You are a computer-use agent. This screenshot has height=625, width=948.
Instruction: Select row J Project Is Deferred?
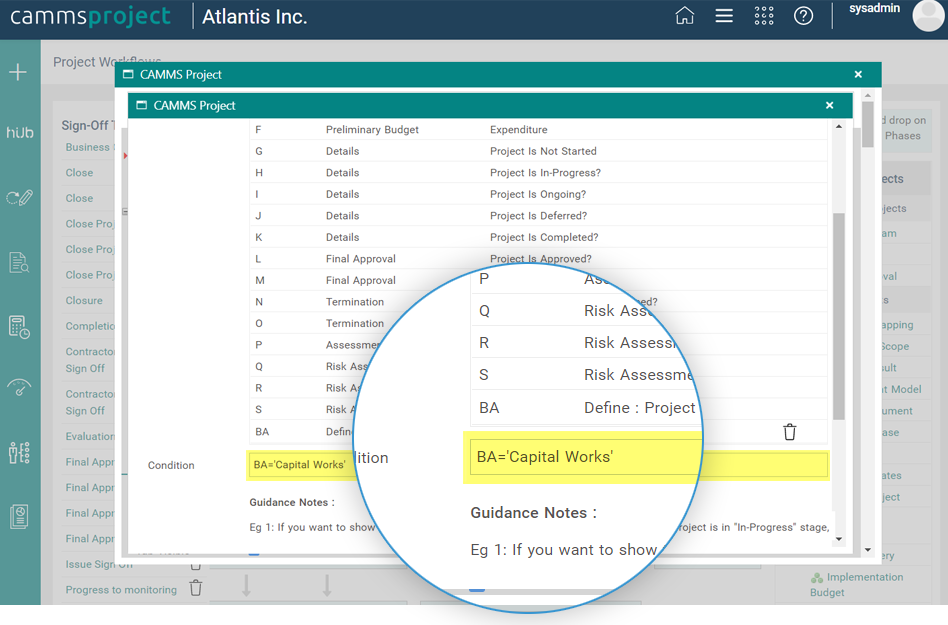pos(538,216)
